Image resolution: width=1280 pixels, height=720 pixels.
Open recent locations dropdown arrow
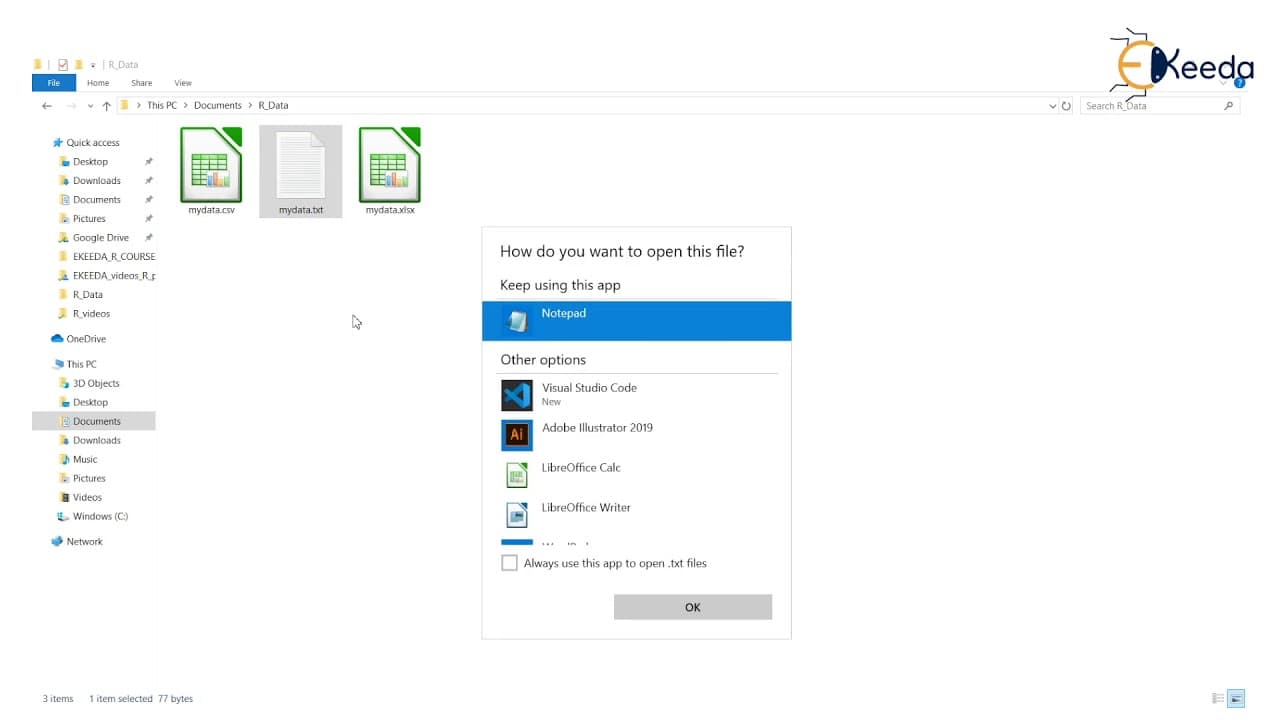(x=90, y=106)
